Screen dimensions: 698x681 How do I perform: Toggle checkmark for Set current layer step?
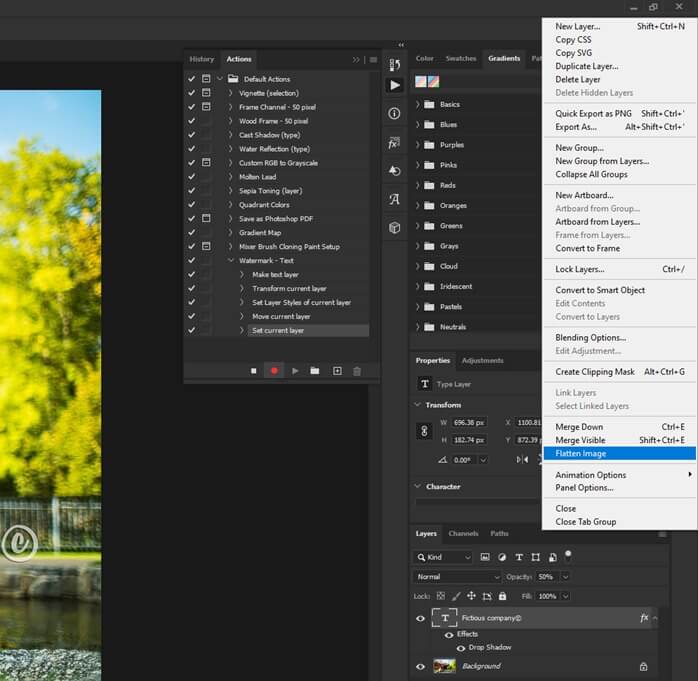191,330
